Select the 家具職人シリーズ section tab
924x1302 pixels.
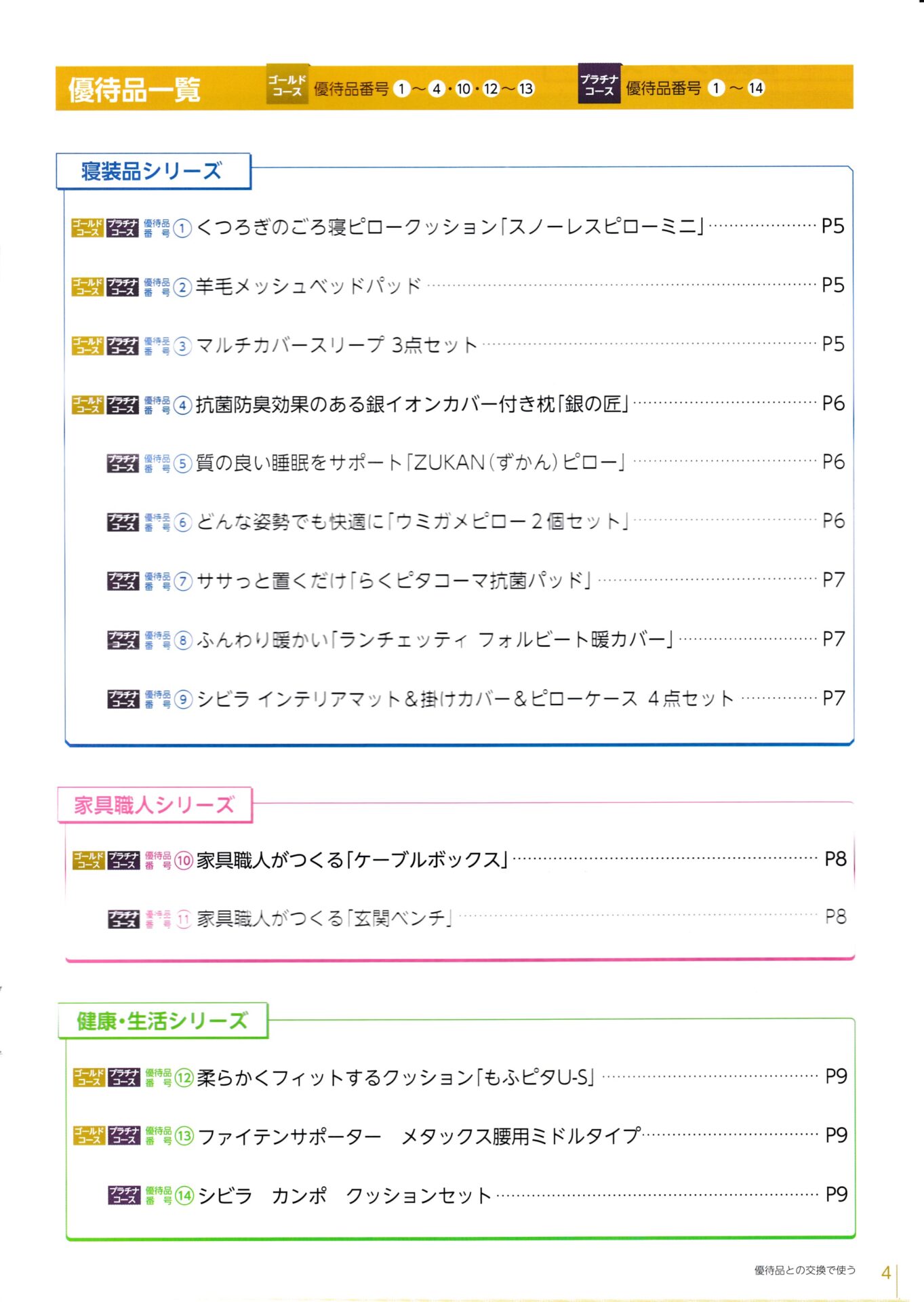(155, 805)
